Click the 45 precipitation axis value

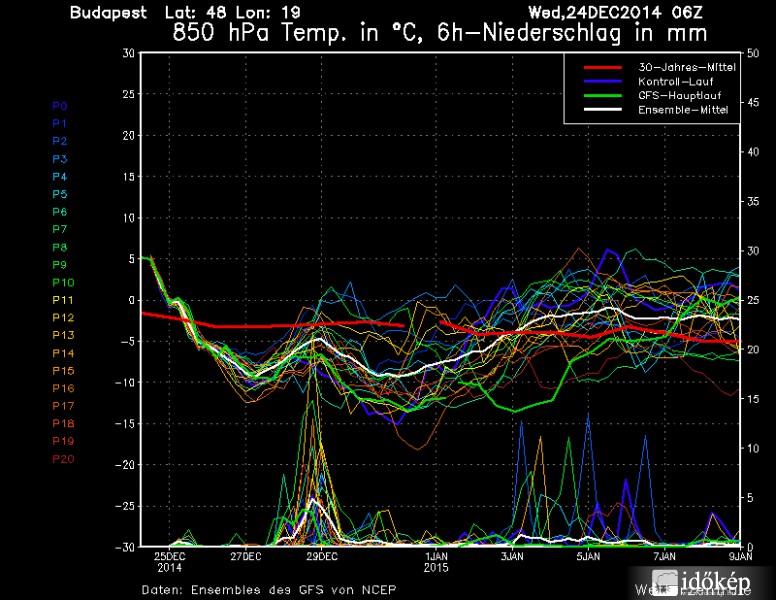coord(753,102)
